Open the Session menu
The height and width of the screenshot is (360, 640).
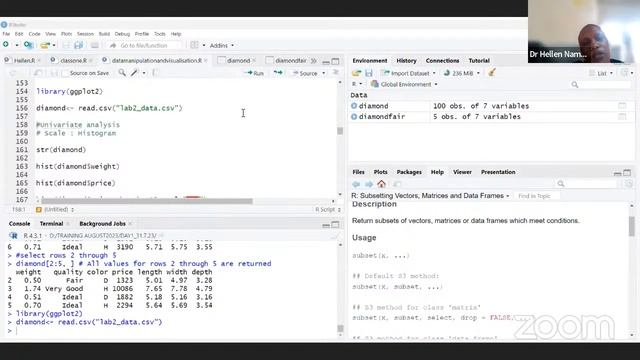85,34
